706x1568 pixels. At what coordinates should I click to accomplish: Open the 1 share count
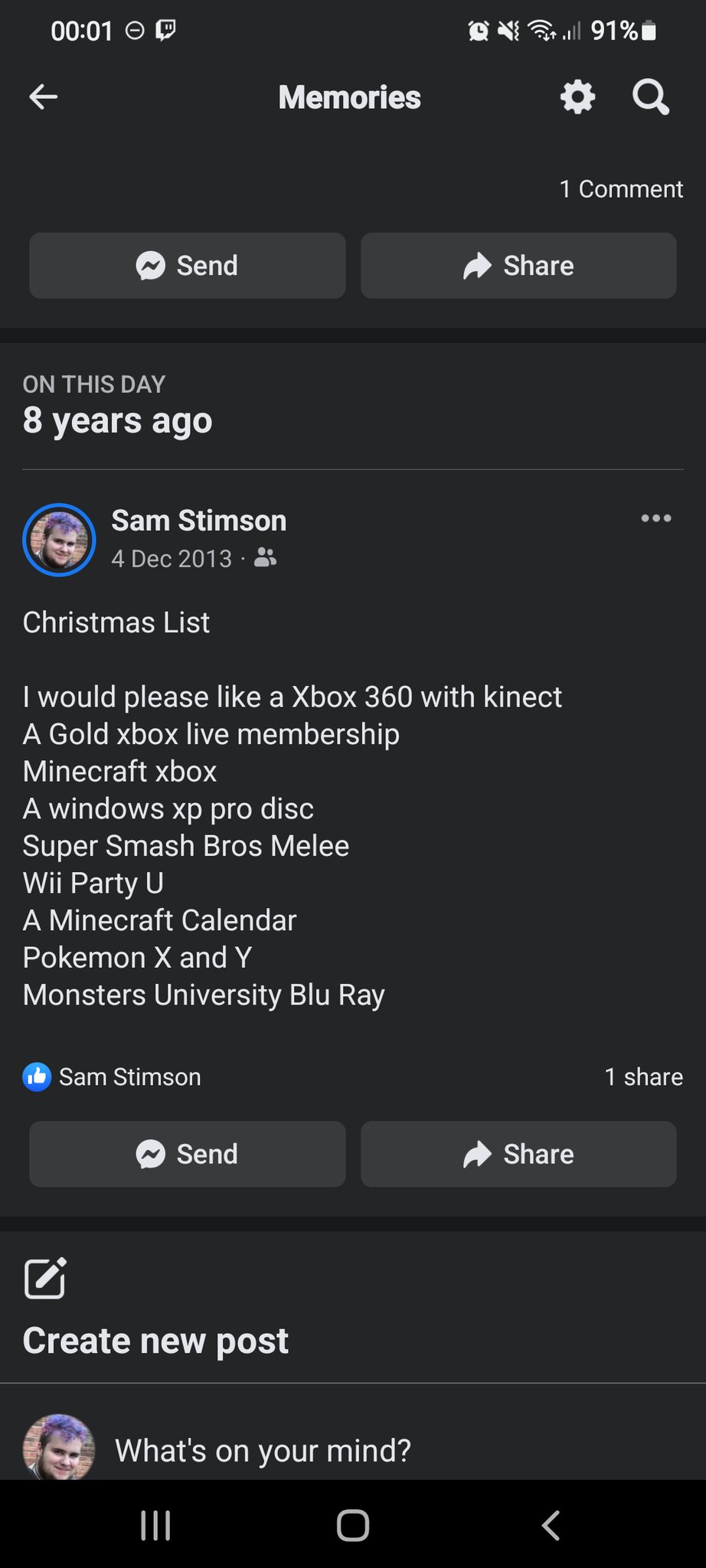coord(643,1076)
